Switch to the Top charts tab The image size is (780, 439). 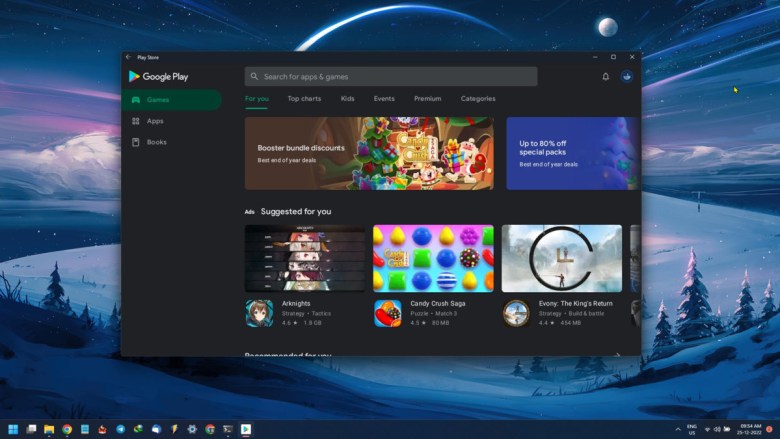tap(304, 99)
